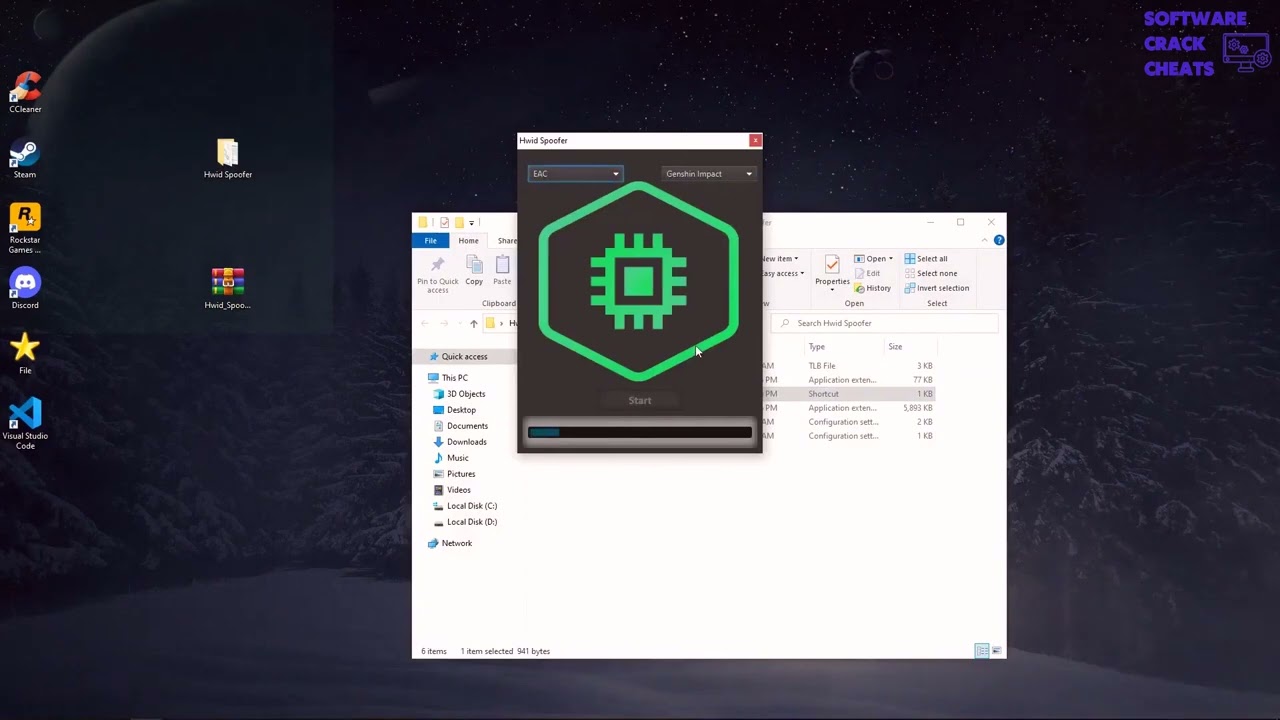Go back in File Explorer navigation
This screenshot has width=1280, height=720.
425,323
